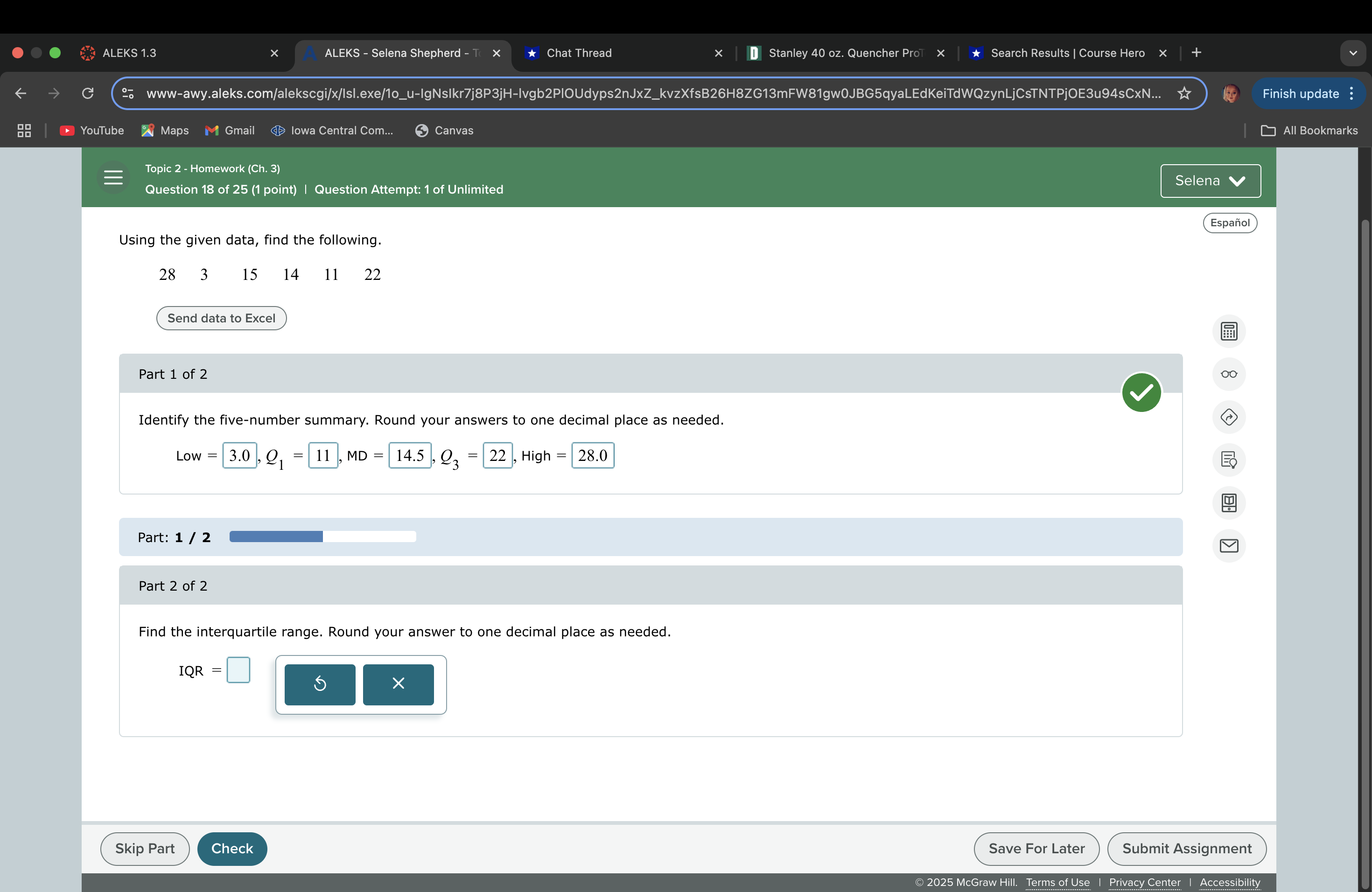Expand the tab search chevron

(x=1352, y=53)
